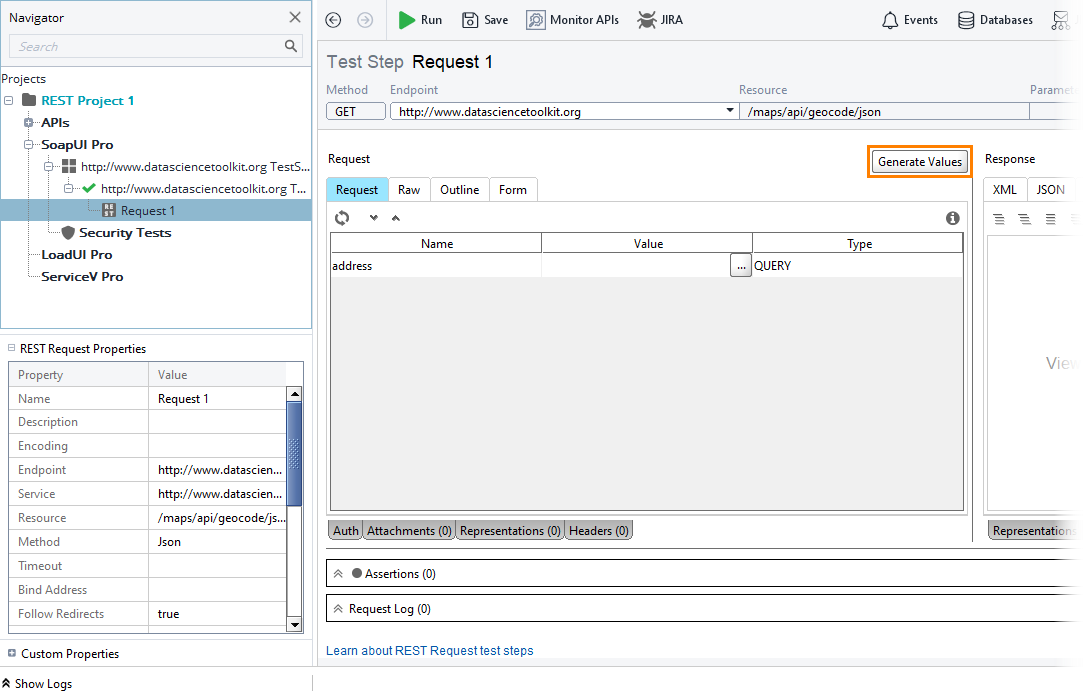Switch to the Outline tab
The width and height of the screenshot is (1084, 694).
460,189
